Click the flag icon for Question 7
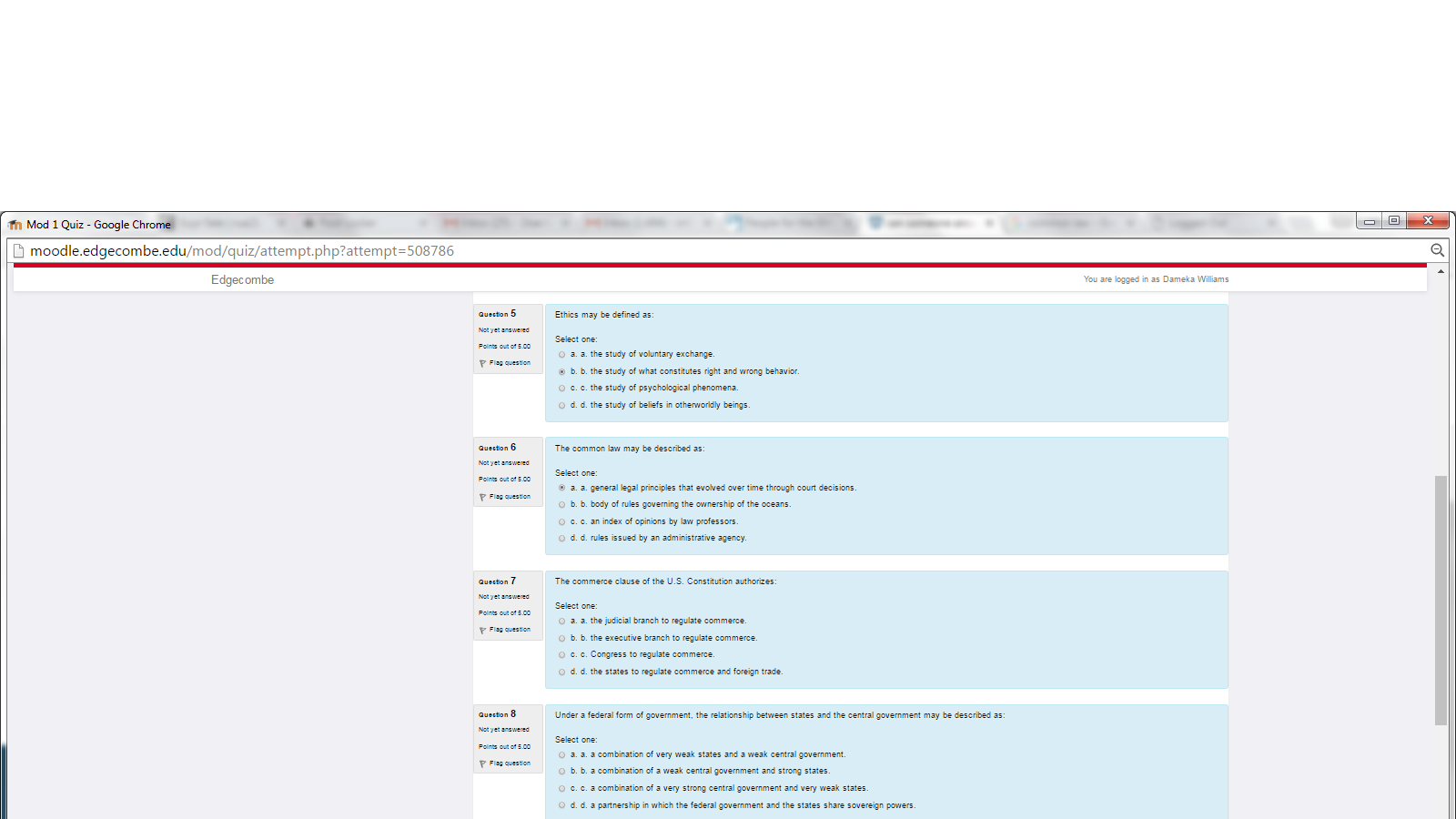1456x819 pixels. [x=482, y=630]
